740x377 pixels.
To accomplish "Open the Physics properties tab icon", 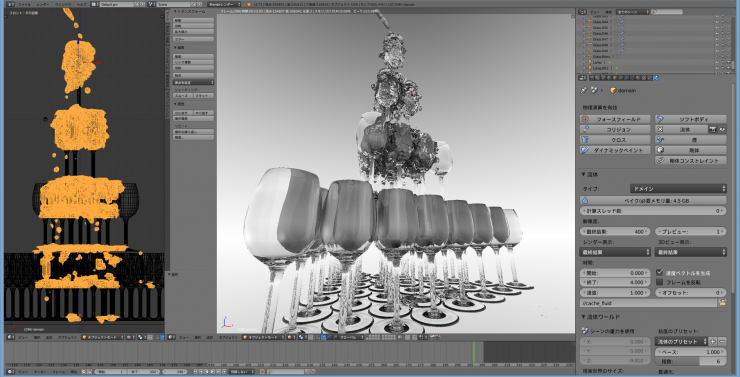I will point(655,78).
